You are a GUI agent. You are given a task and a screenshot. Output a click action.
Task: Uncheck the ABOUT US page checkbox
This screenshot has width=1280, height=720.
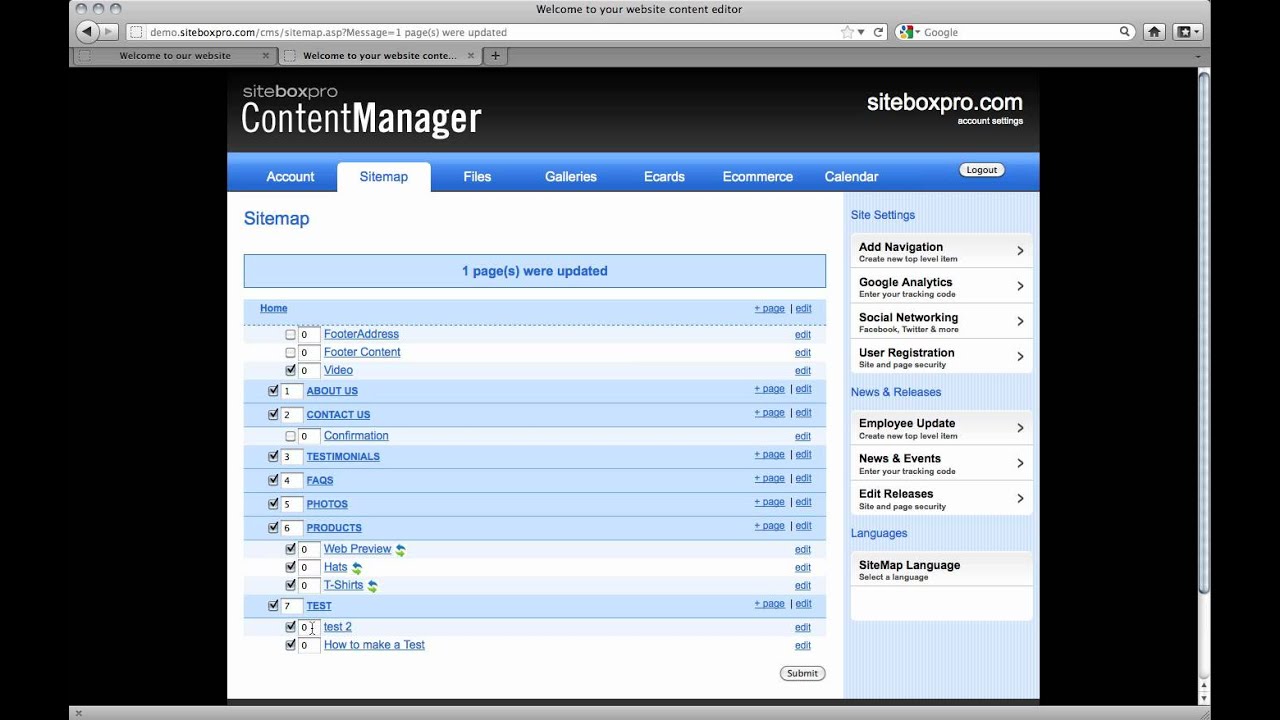pyautogui.click(x=273, y=391)
